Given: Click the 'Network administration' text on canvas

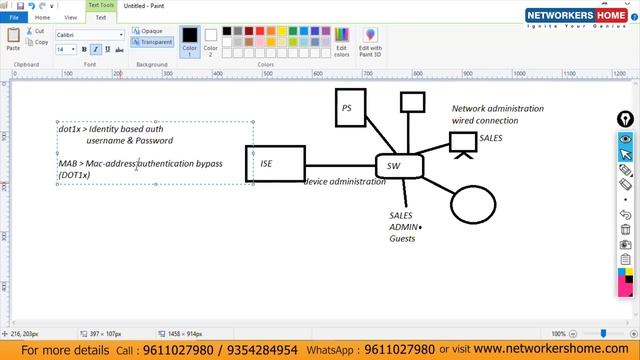Looking at the screenshot, I should 498,109.
